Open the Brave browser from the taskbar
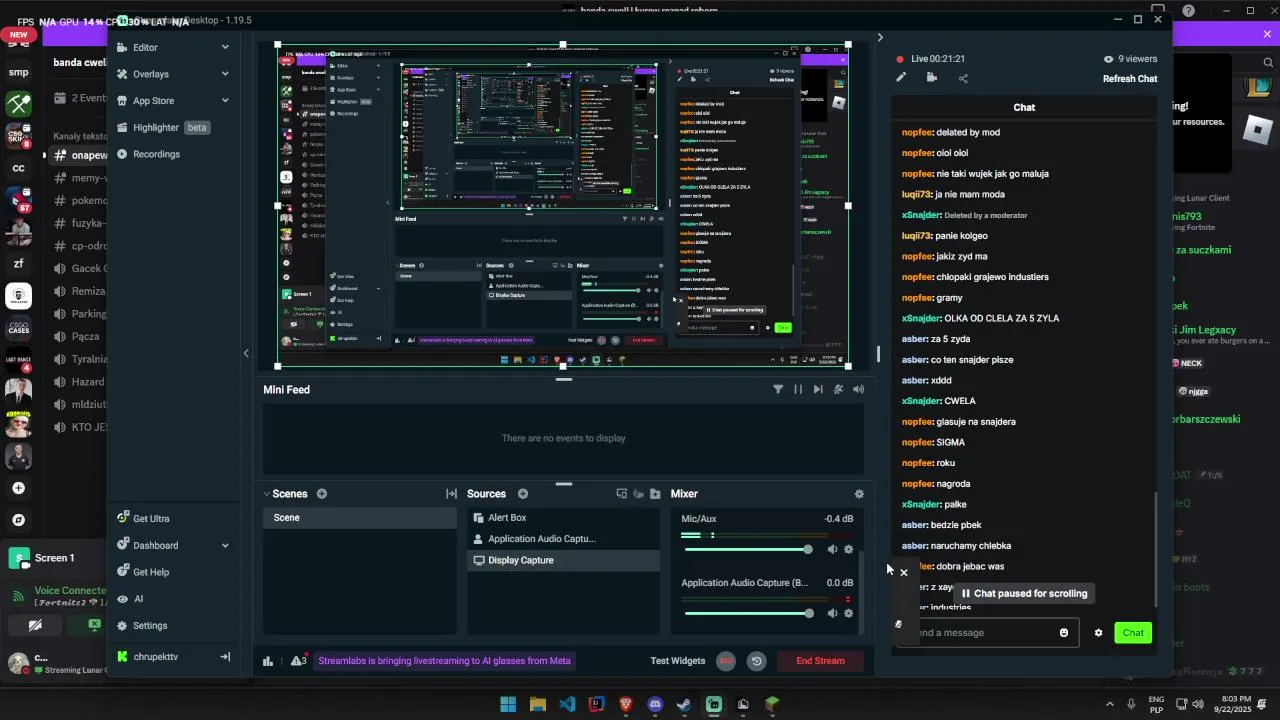This screenshot has width=1280, height=720. [626, 705]
